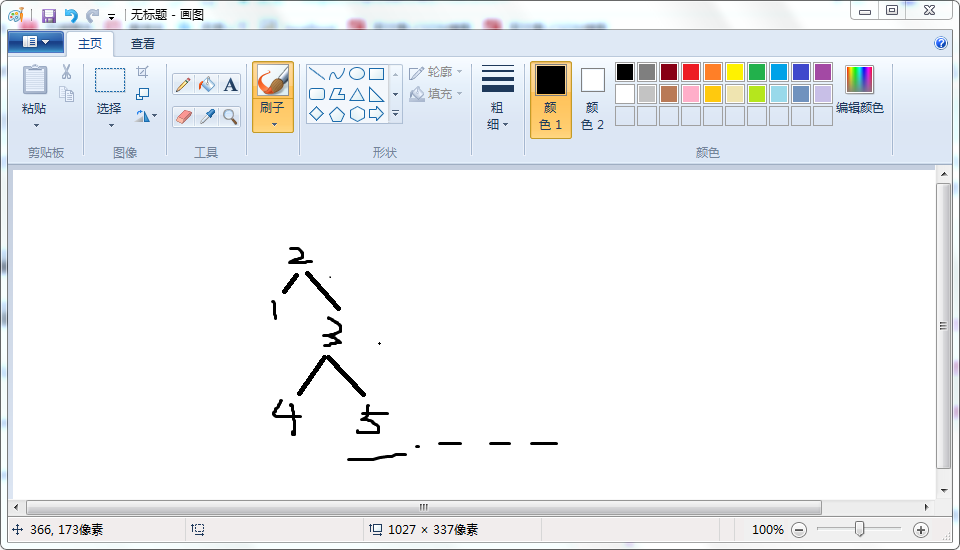Image resolution: width=960 pixels, height=550 pixels.
Task: Click the zoom in plus button
Action: coord(921,530)
